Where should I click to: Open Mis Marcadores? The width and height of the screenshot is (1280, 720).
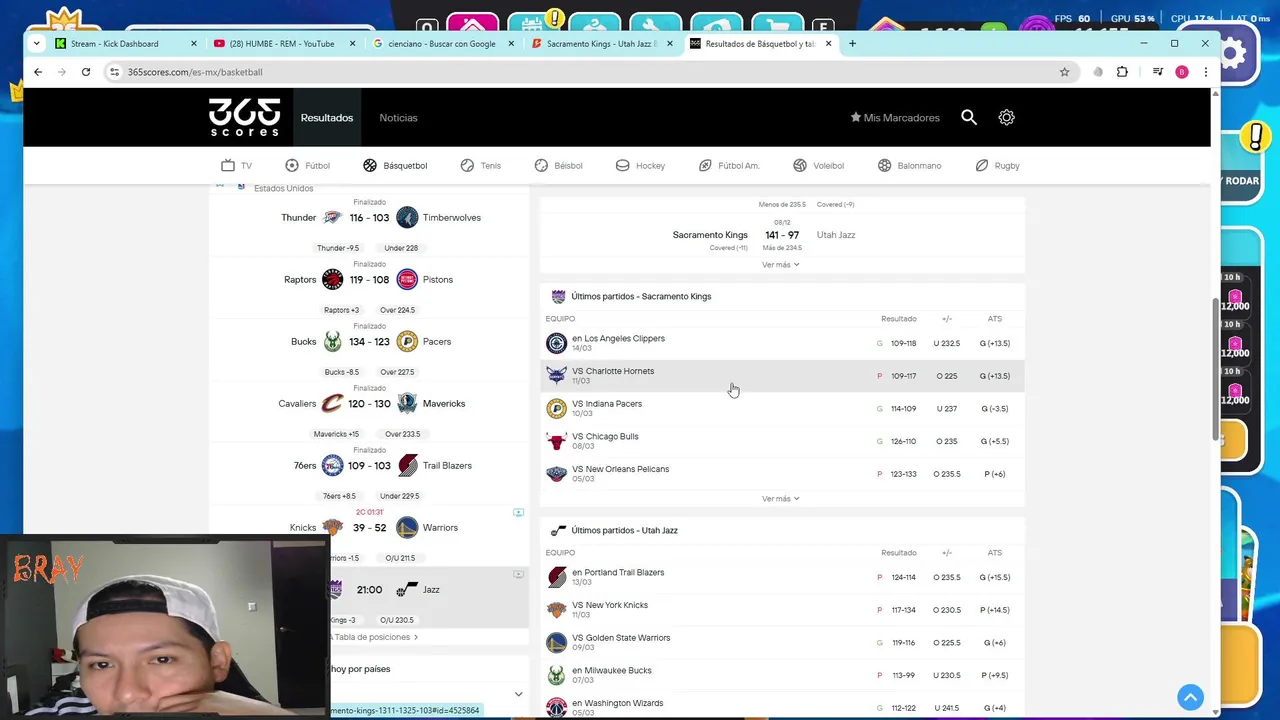point(895,118)
